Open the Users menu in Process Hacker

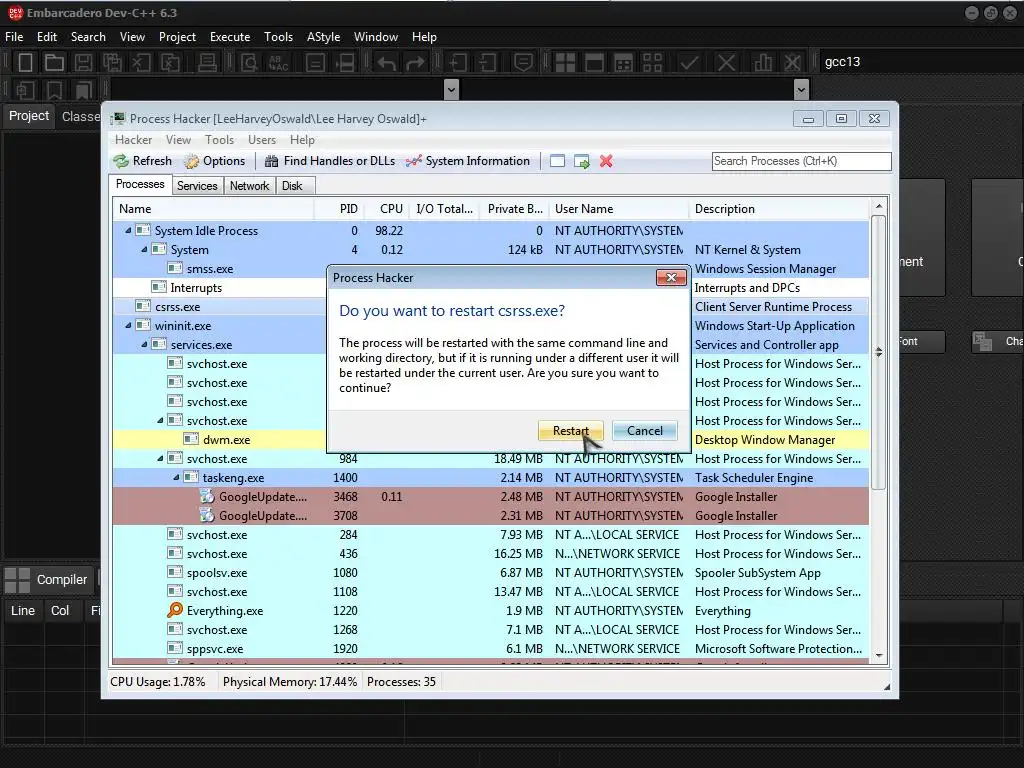coord(262,140)
